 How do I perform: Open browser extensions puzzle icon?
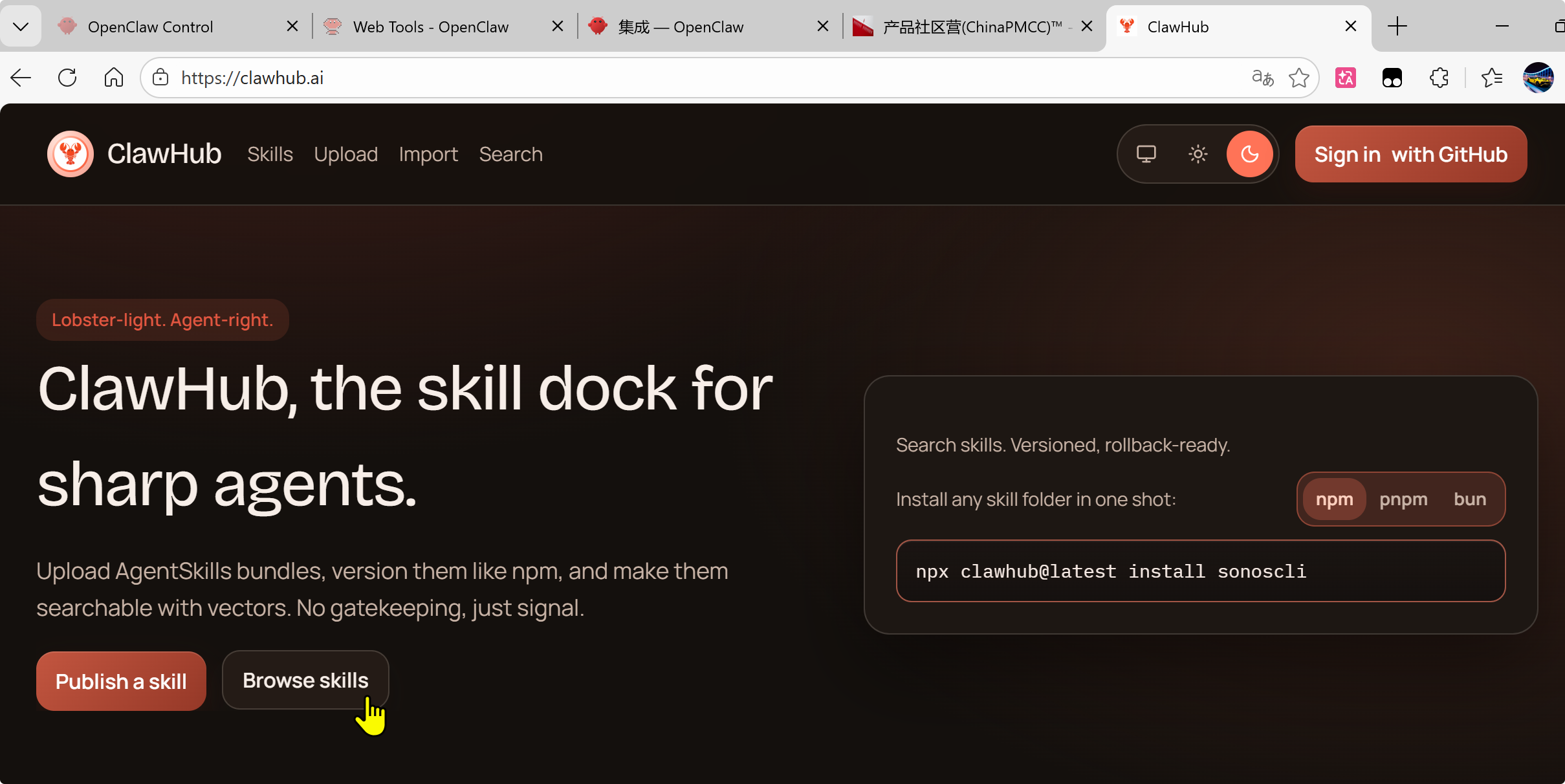click(1439, 78)
